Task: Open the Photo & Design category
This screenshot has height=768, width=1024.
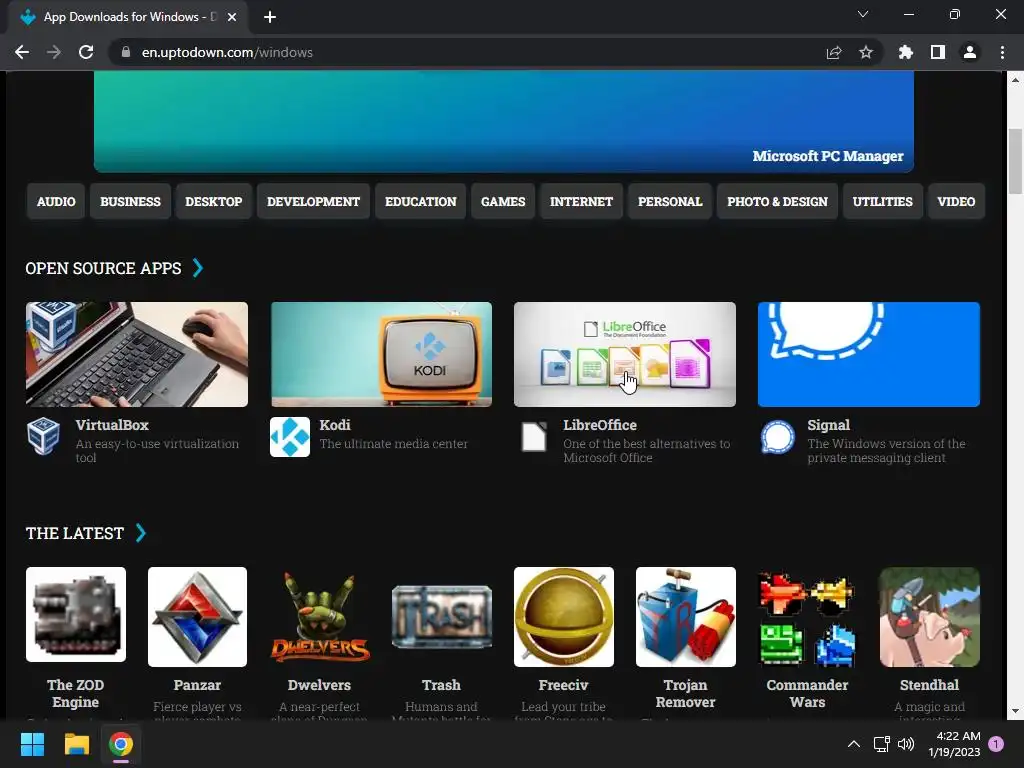Action: click(x=777, y=202)
